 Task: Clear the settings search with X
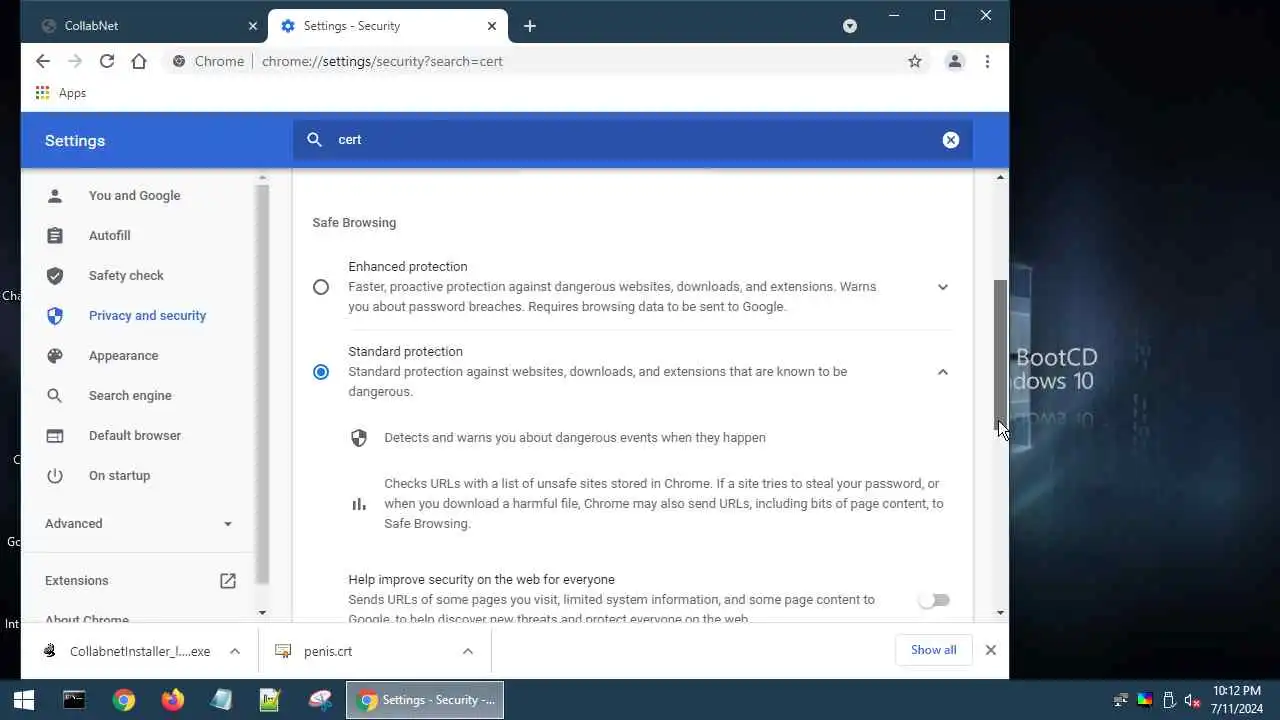pyautogui.click(x=951, y=140)
